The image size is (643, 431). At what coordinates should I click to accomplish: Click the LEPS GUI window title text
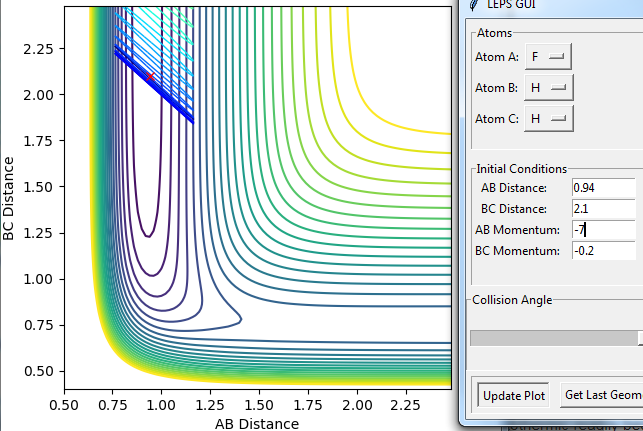(511, 5)
